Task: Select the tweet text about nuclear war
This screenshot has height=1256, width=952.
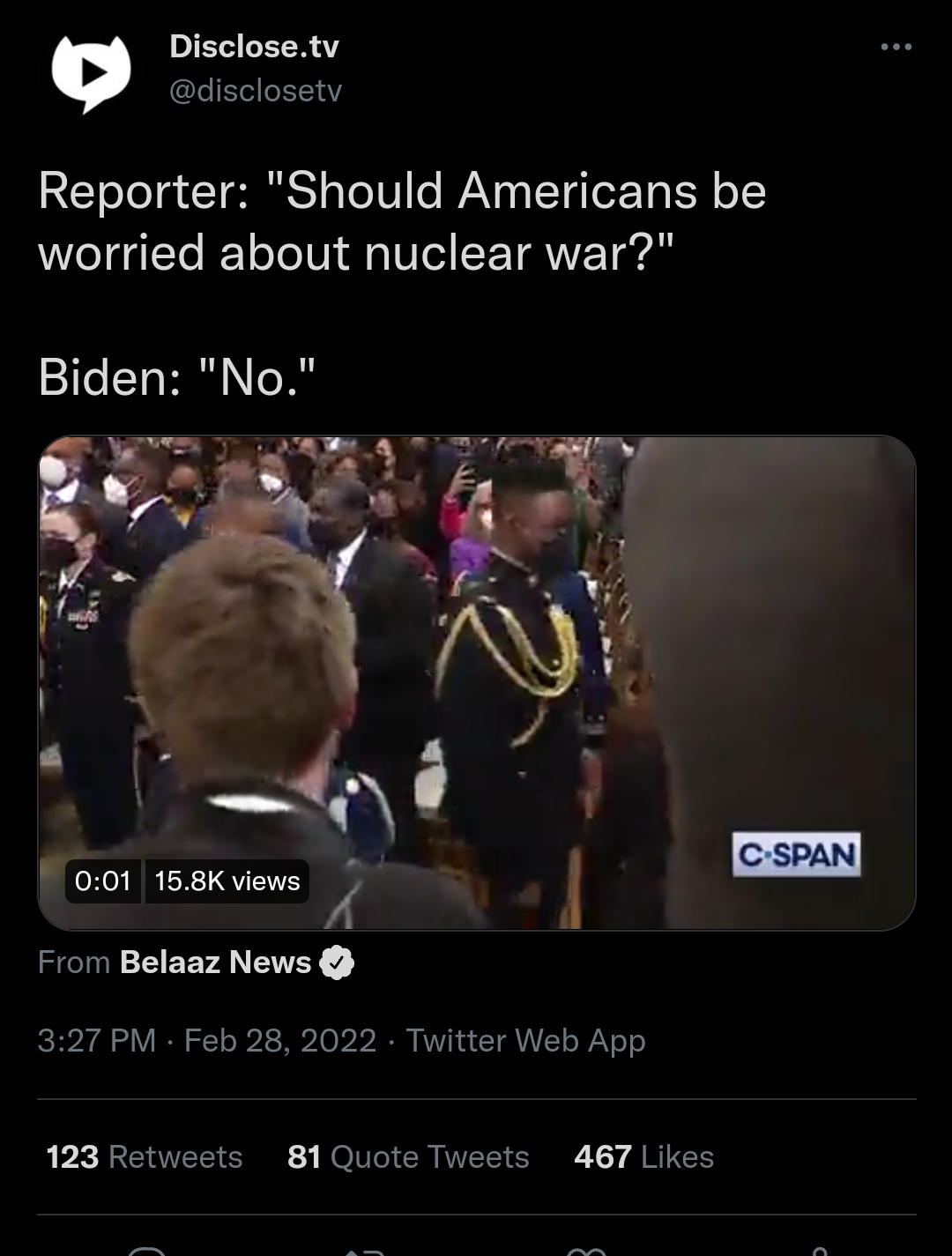Action: pos(402,220)
